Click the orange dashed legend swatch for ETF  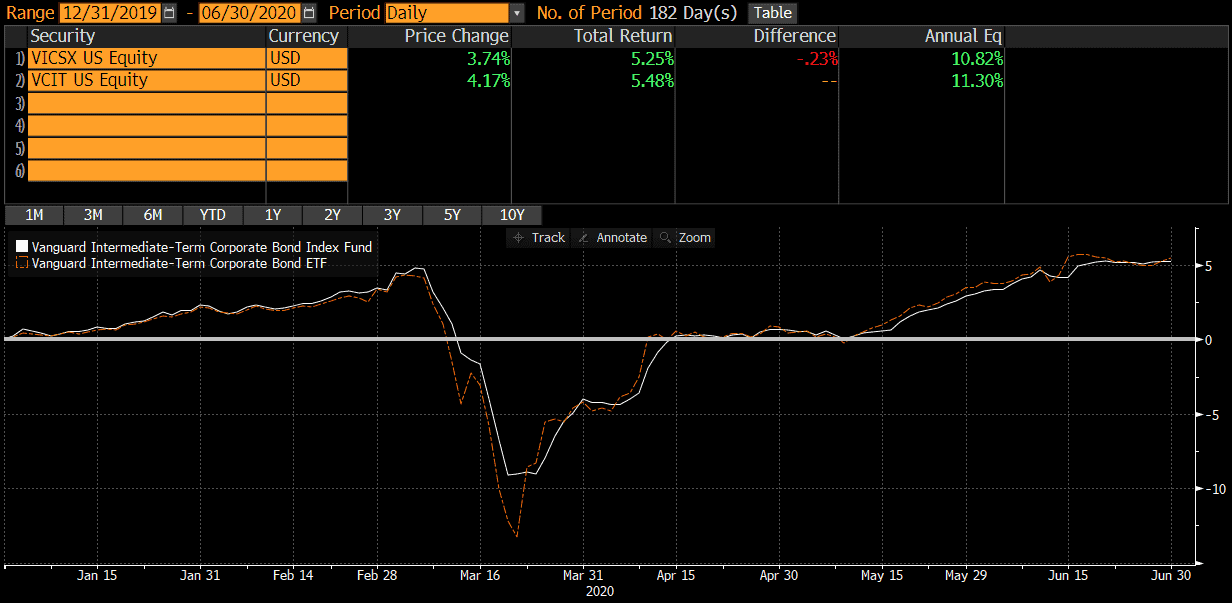tap(22, 264)
